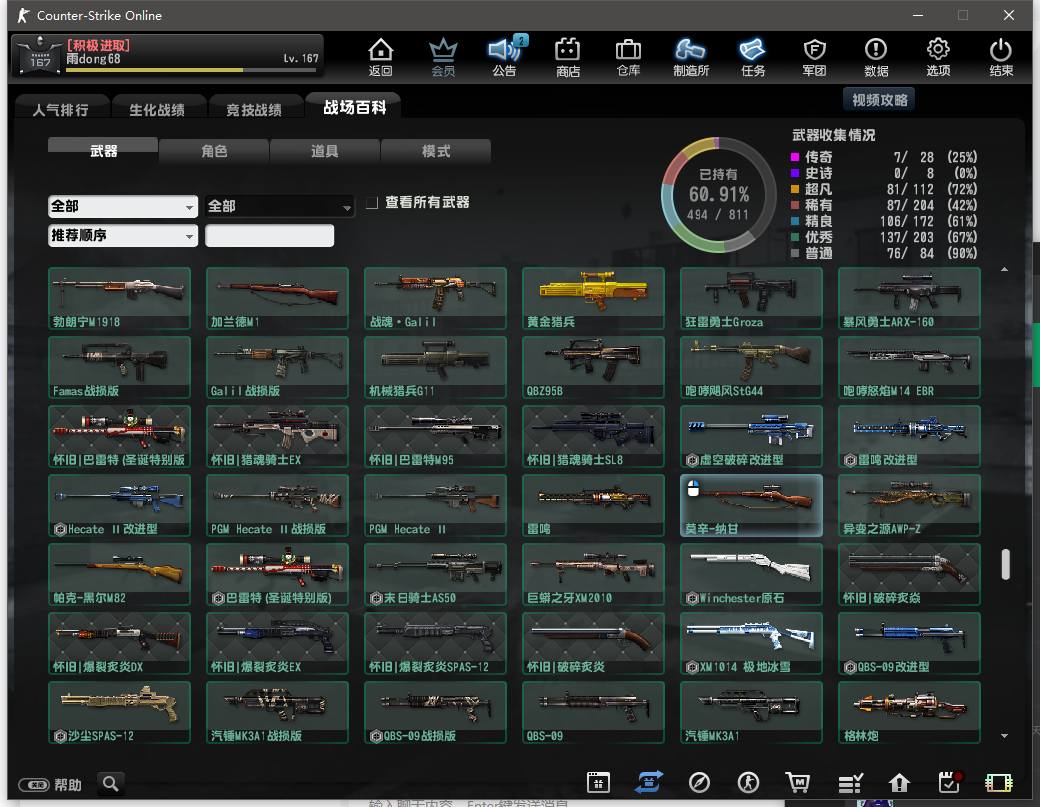Open the 制造所 crafting icon
This screenshot has width=1040, height=807.
[x=690, y=57]
